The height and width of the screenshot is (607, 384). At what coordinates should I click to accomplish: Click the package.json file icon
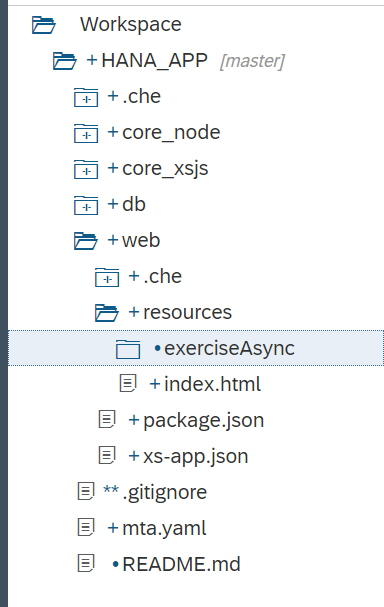[107, 420]
